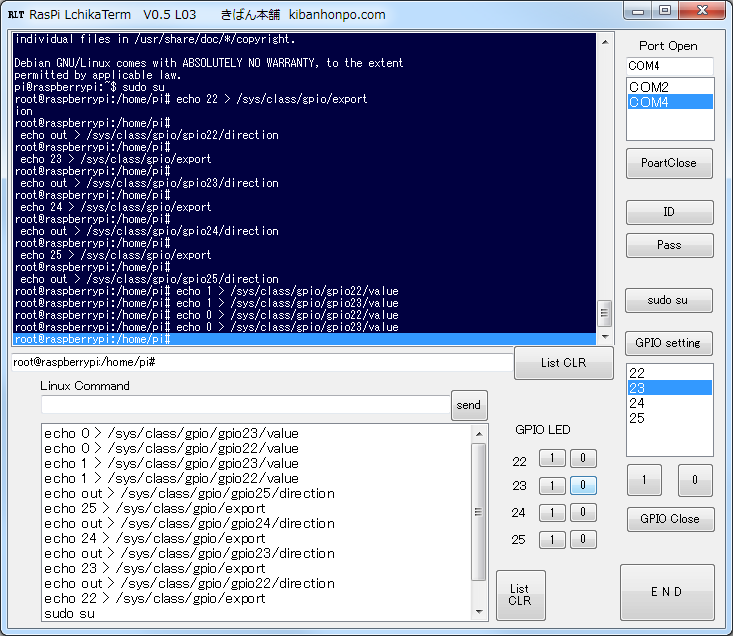Select history entry 'echo 24 > /sys/class/gpio/export'
733x636 pixels.
pyautogui.click(x=257, y=539)
